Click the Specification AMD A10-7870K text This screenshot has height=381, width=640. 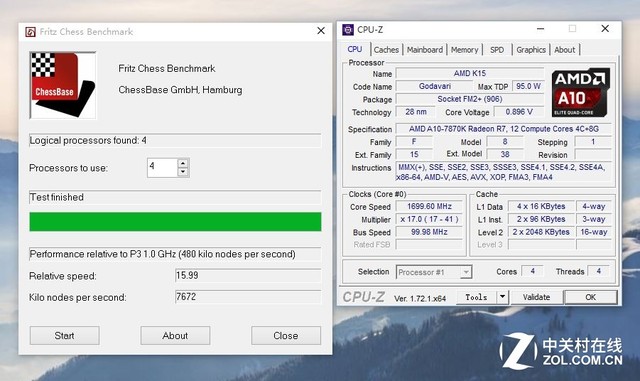504,129
